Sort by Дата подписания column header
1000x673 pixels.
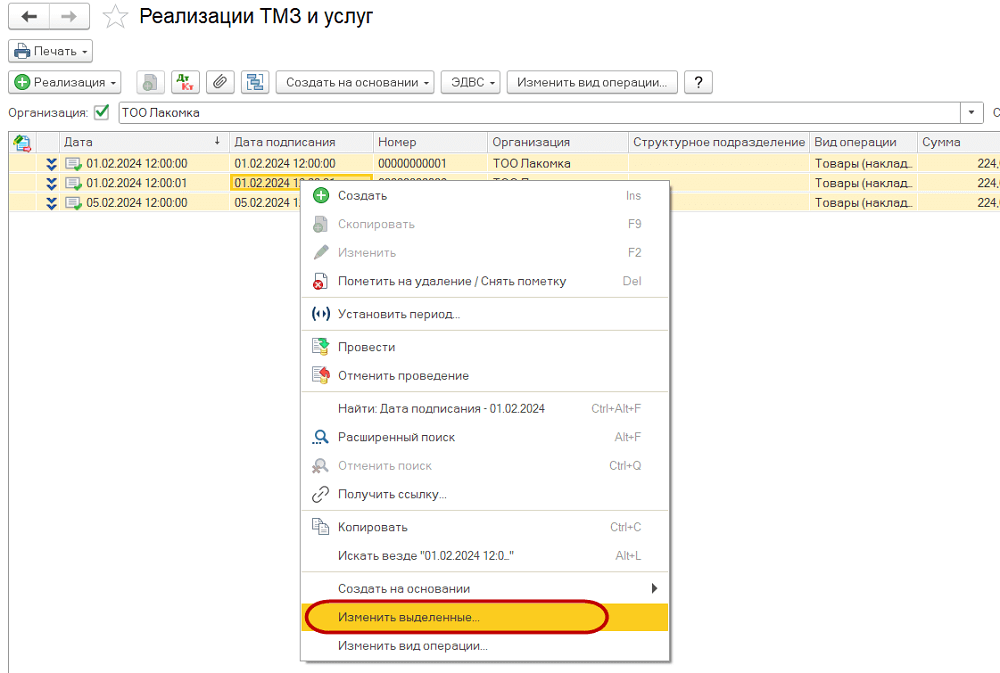click(x=301, y=142)
